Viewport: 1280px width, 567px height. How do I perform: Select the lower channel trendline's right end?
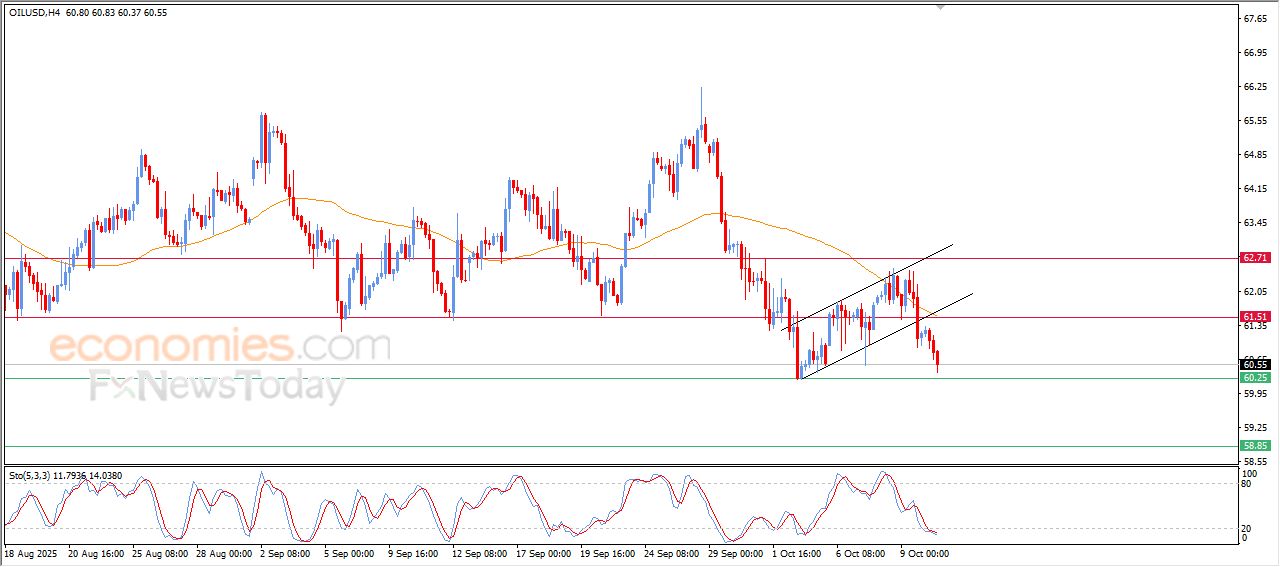(x=970, y=294)
